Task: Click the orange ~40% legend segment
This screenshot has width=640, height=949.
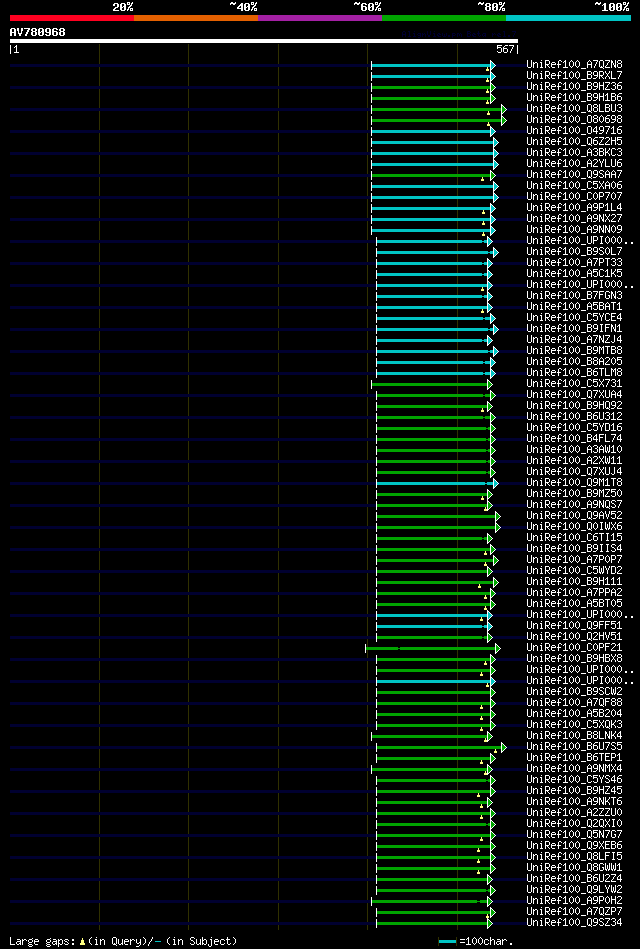Action: point(196,18)
